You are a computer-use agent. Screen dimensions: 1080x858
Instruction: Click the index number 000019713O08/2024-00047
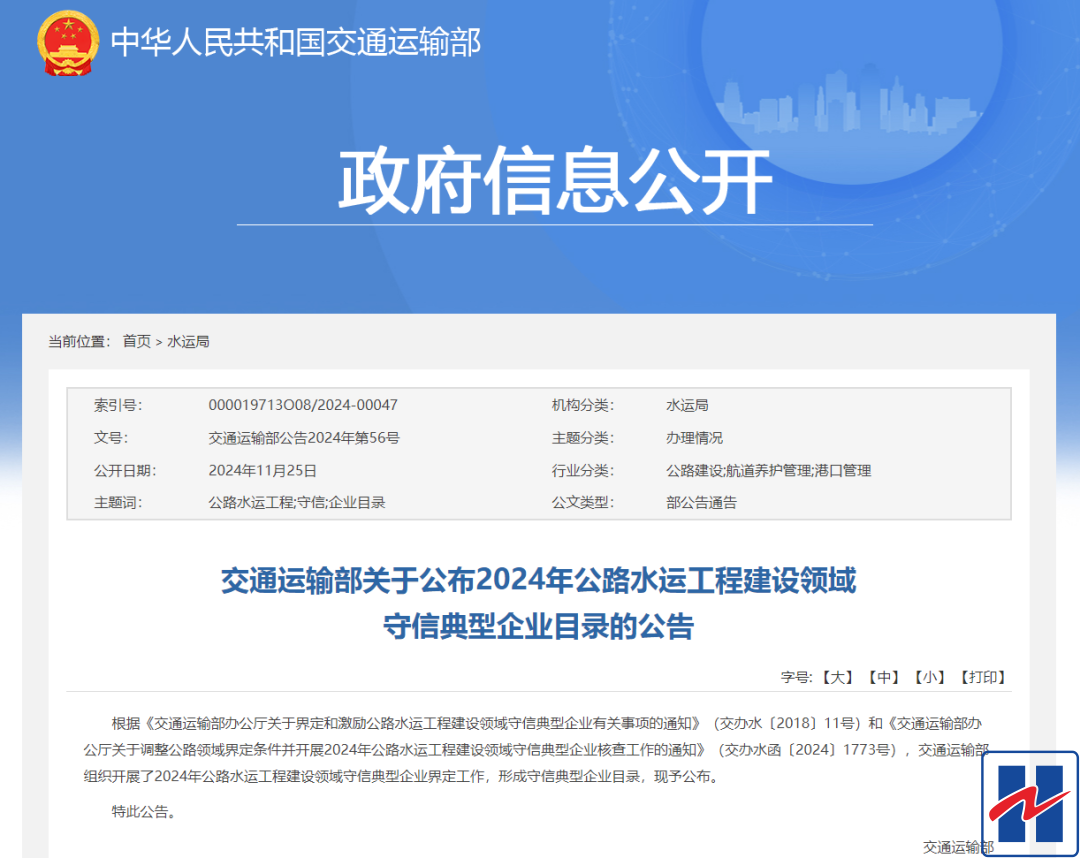click(x=303, y=405)
